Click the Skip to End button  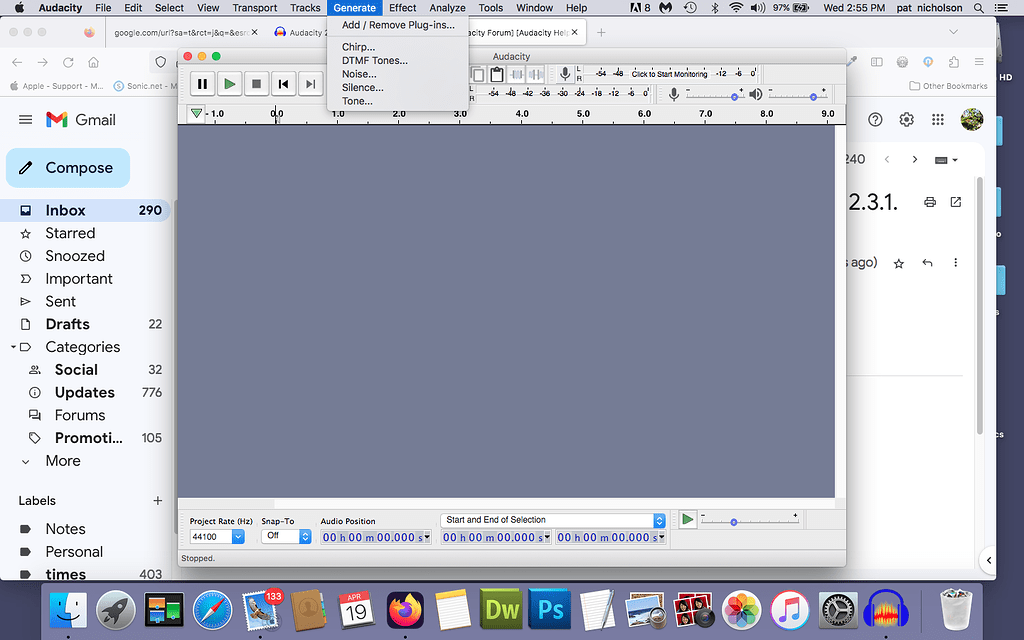pos(310,84)
